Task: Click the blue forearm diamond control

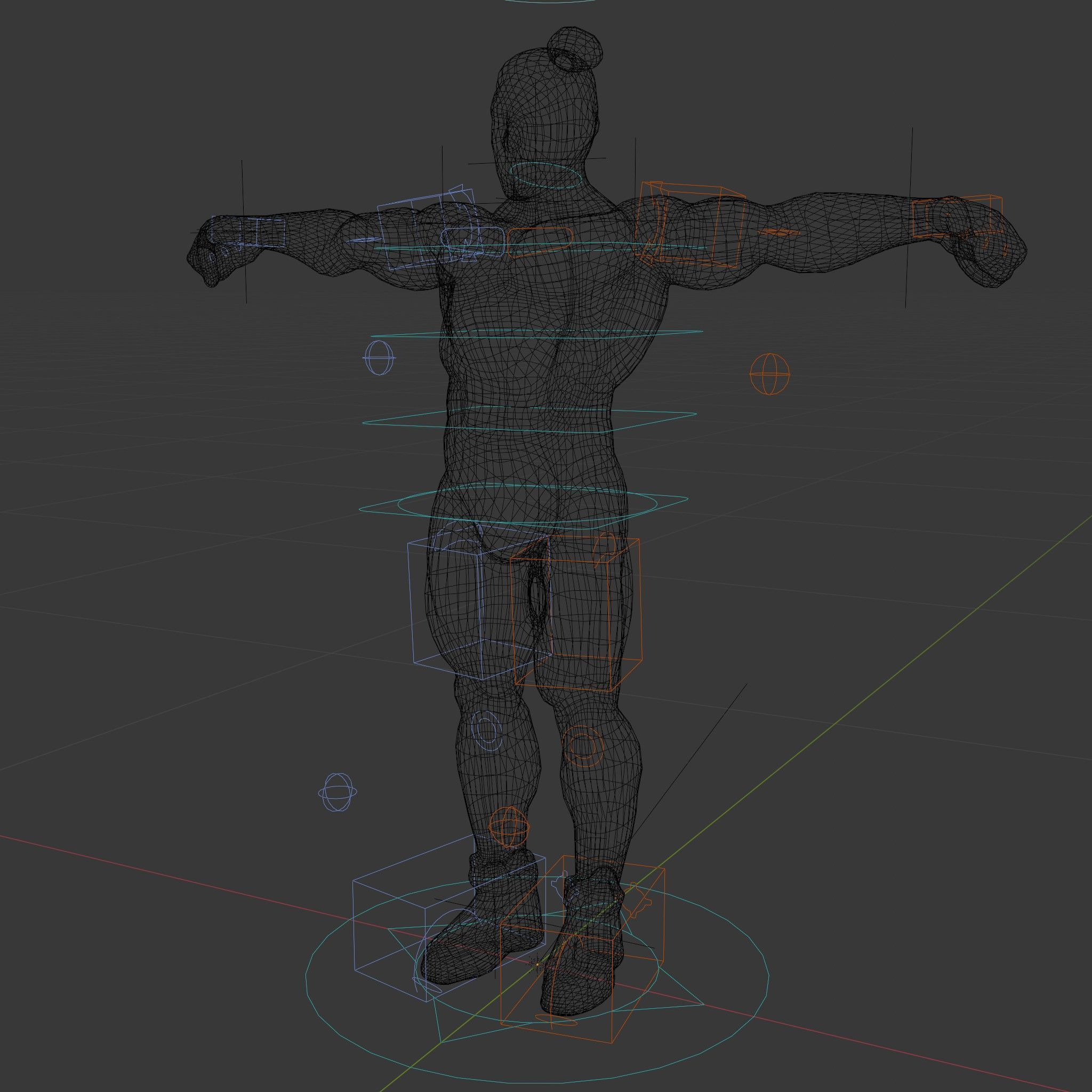Action: click(x=364, y=239)
